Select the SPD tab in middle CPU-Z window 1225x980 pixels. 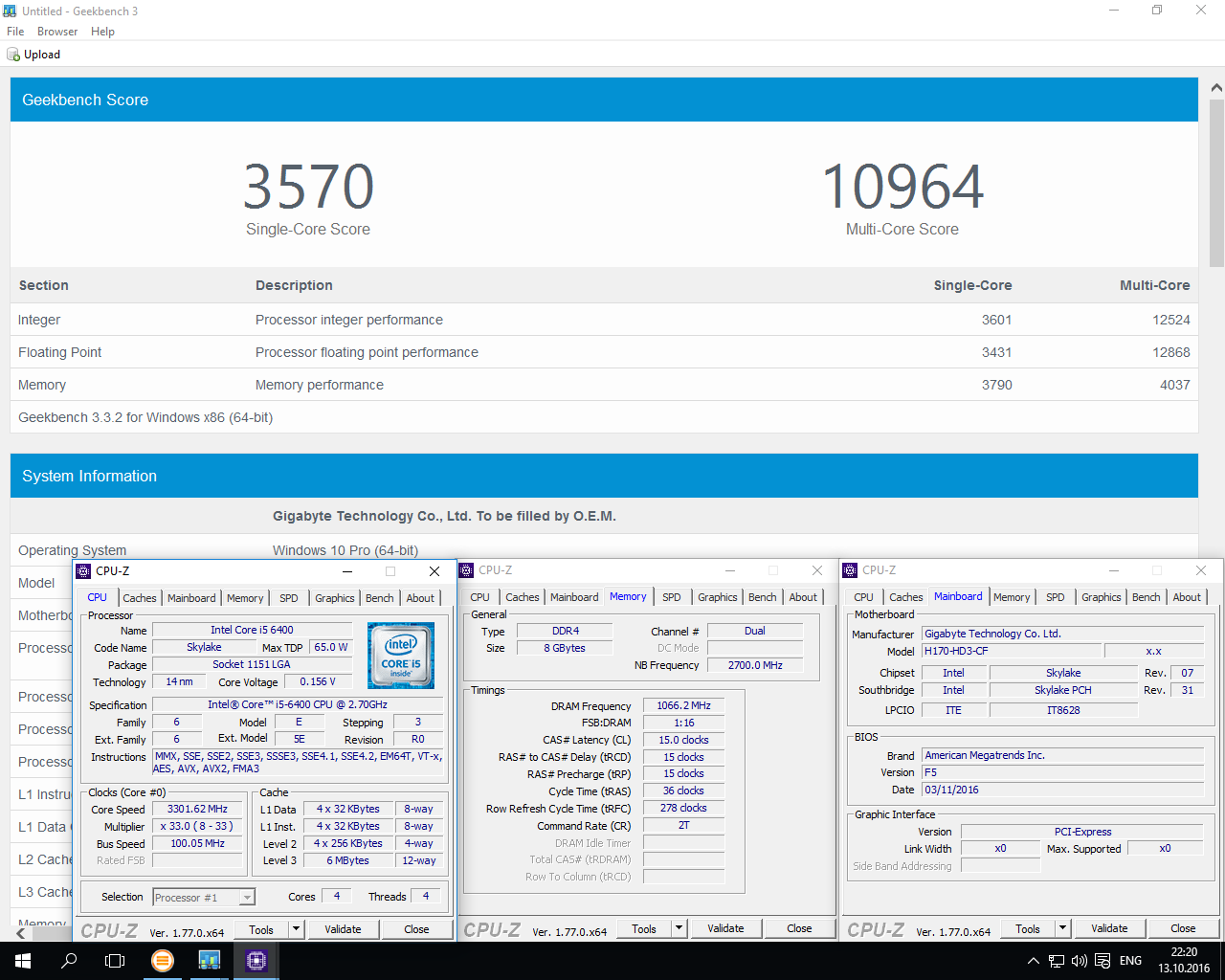[672, 597]
